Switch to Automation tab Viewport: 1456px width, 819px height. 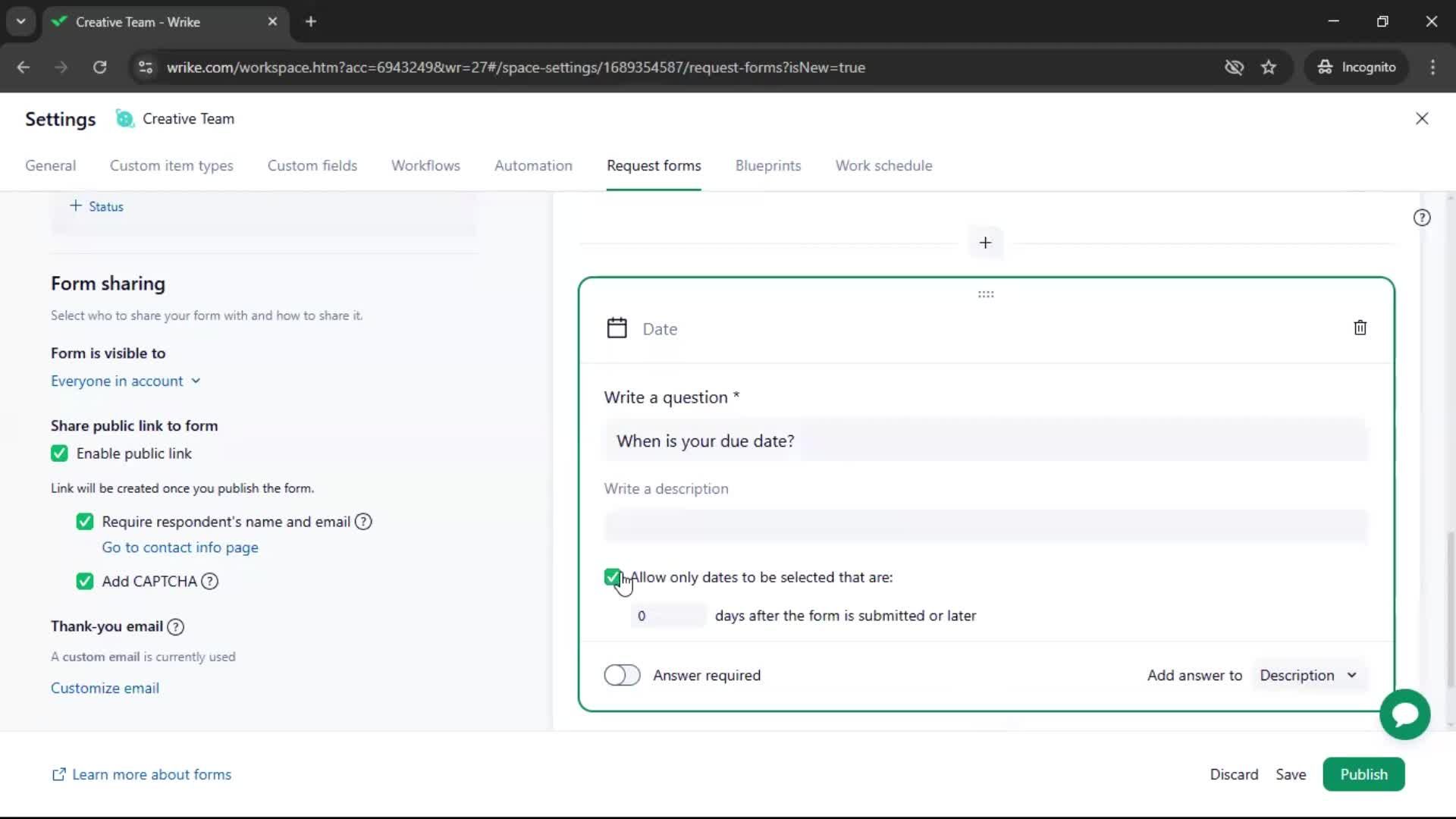[533, 165]
